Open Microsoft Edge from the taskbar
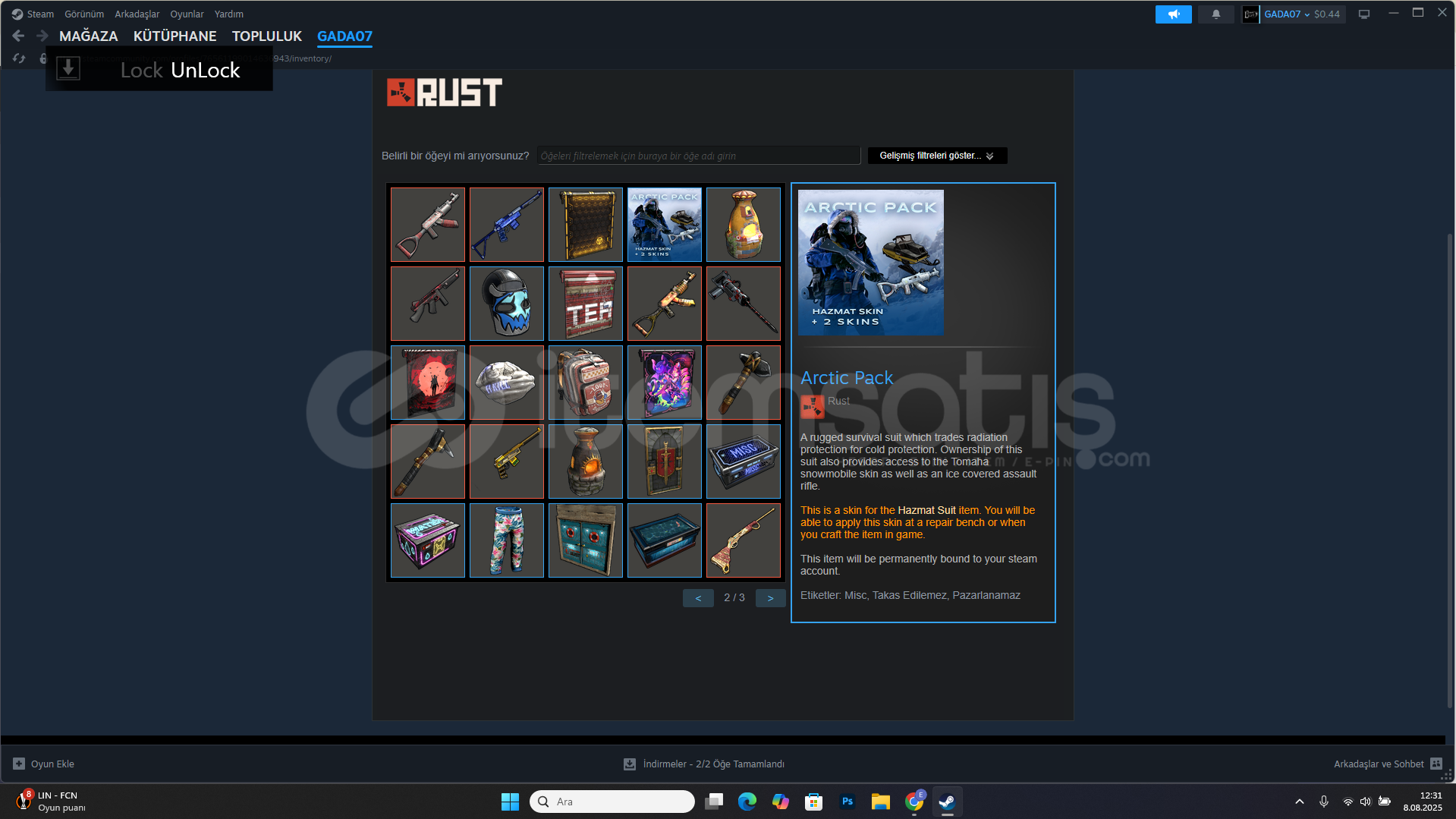 click(747, 802)
